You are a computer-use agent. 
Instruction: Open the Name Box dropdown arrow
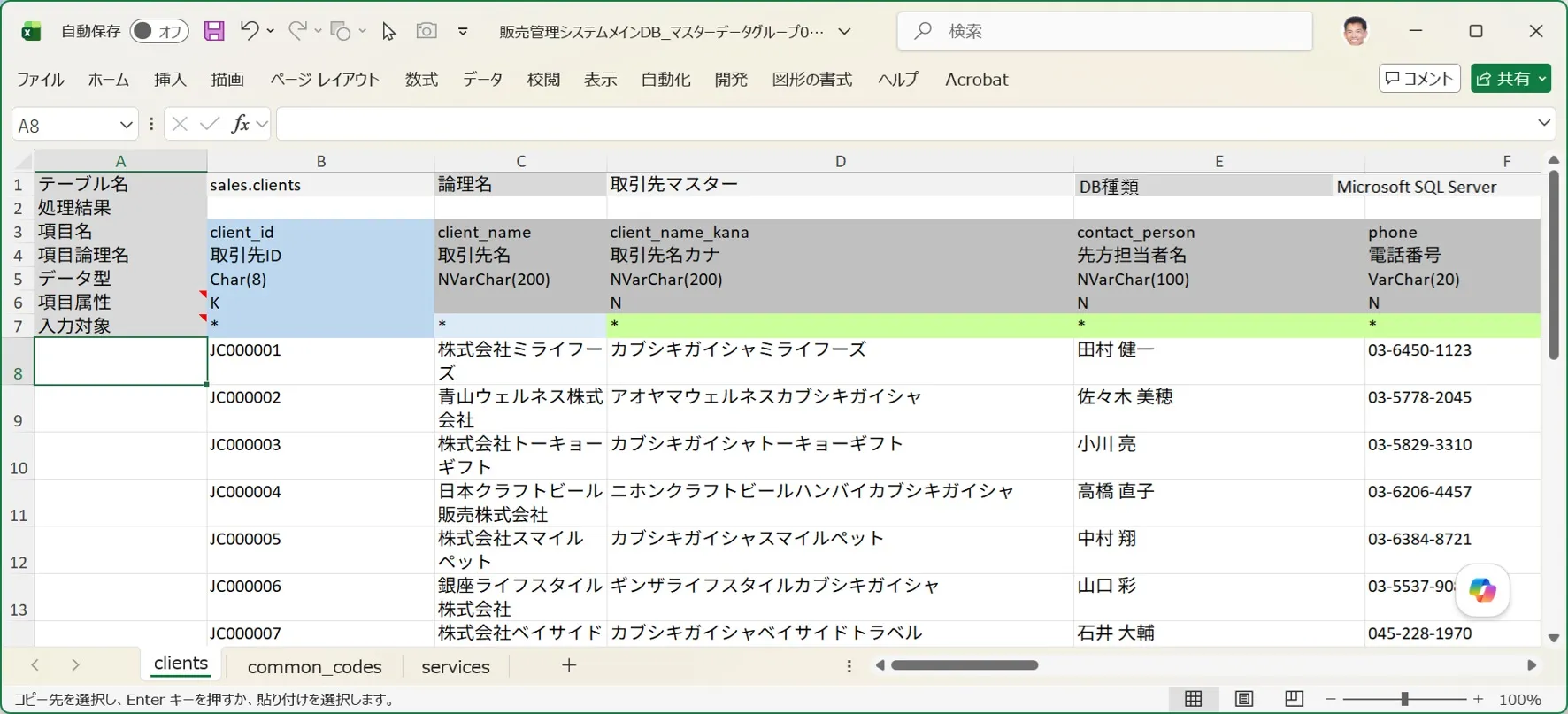(x=126, y=125)
